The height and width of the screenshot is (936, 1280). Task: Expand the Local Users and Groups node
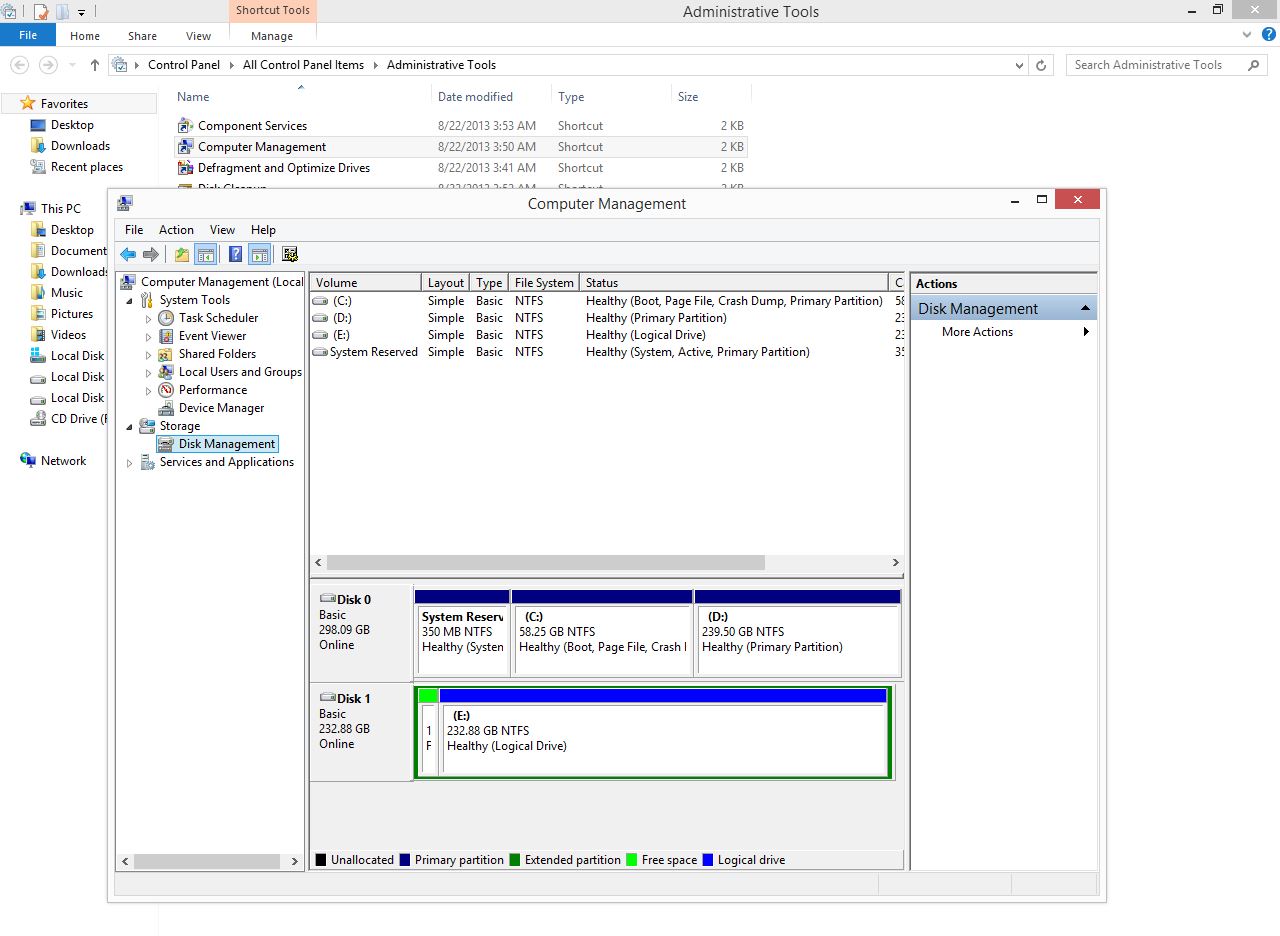(148, 373)
